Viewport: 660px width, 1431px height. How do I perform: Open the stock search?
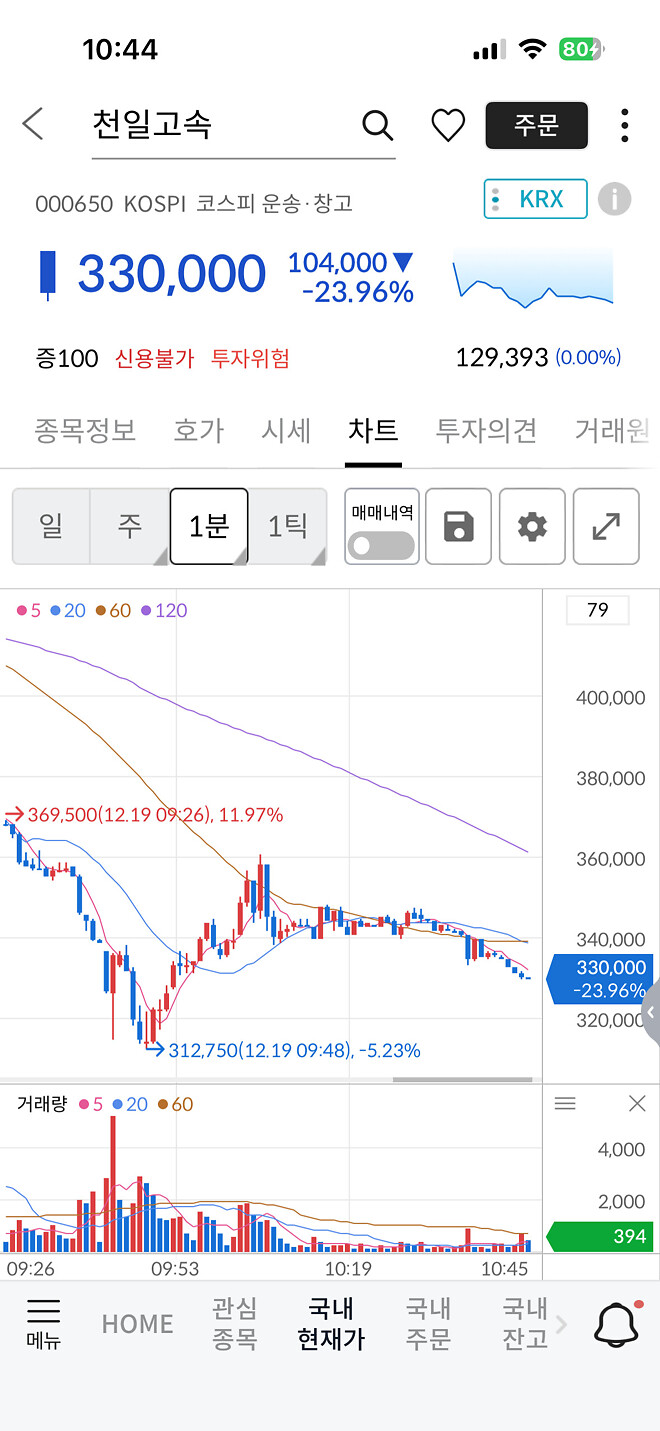coord(377,126)
